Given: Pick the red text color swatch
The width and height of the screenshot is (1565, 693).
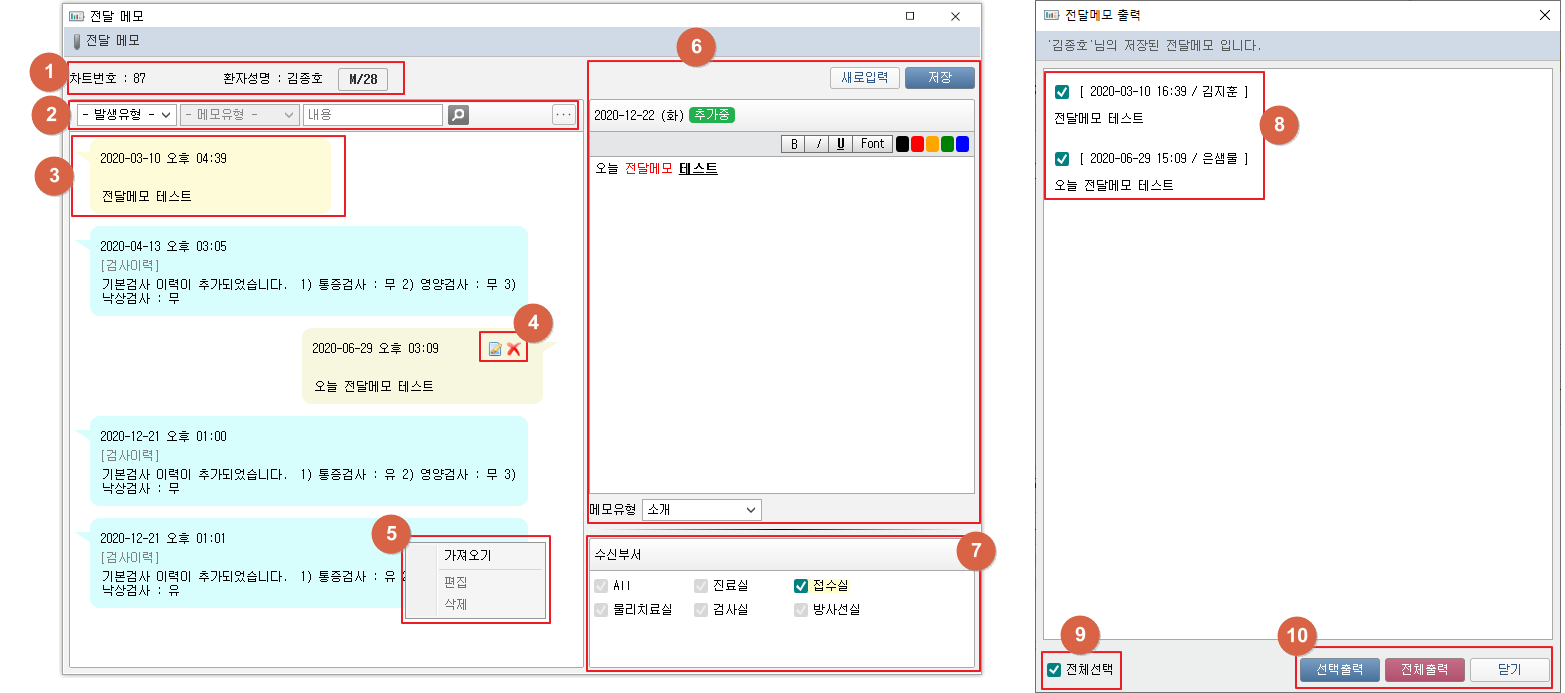Looking at the screenshot, I should click(x=918, y=144).
